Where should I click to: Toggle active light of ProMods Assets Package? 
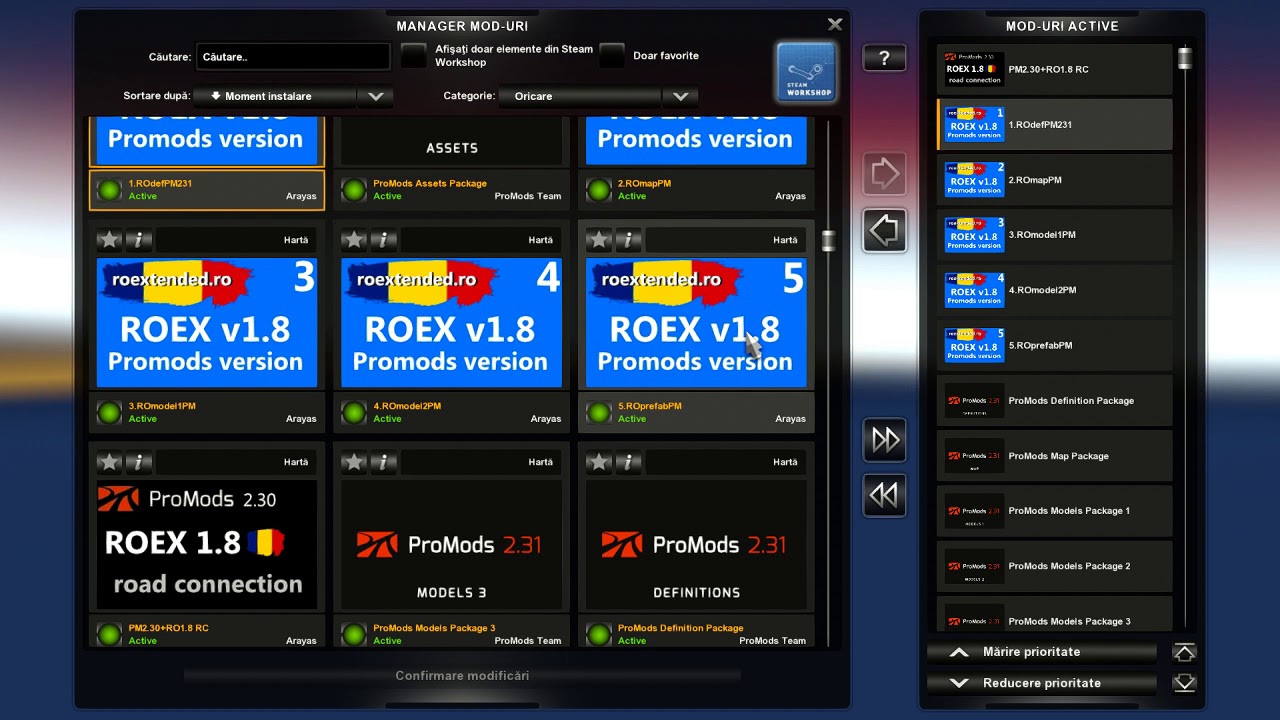[354, 189]
